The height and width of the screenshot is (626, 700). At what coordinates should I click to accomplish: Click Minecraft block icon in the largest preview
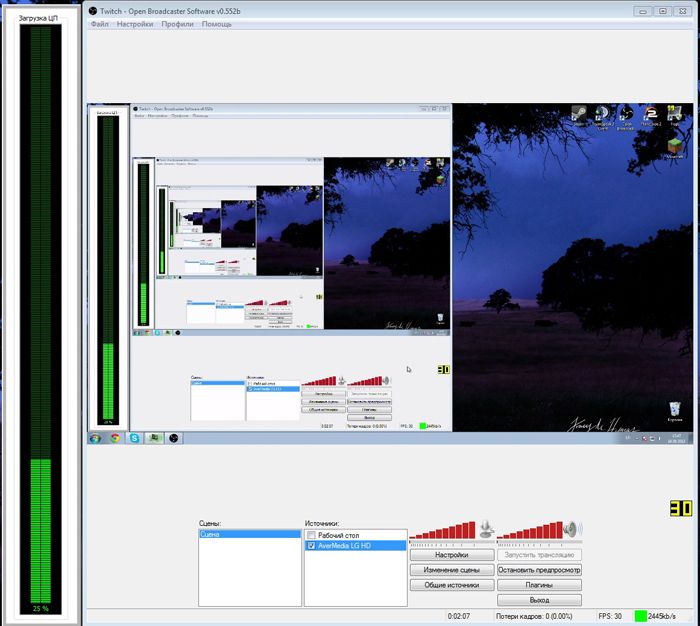[x=675, y=146]
